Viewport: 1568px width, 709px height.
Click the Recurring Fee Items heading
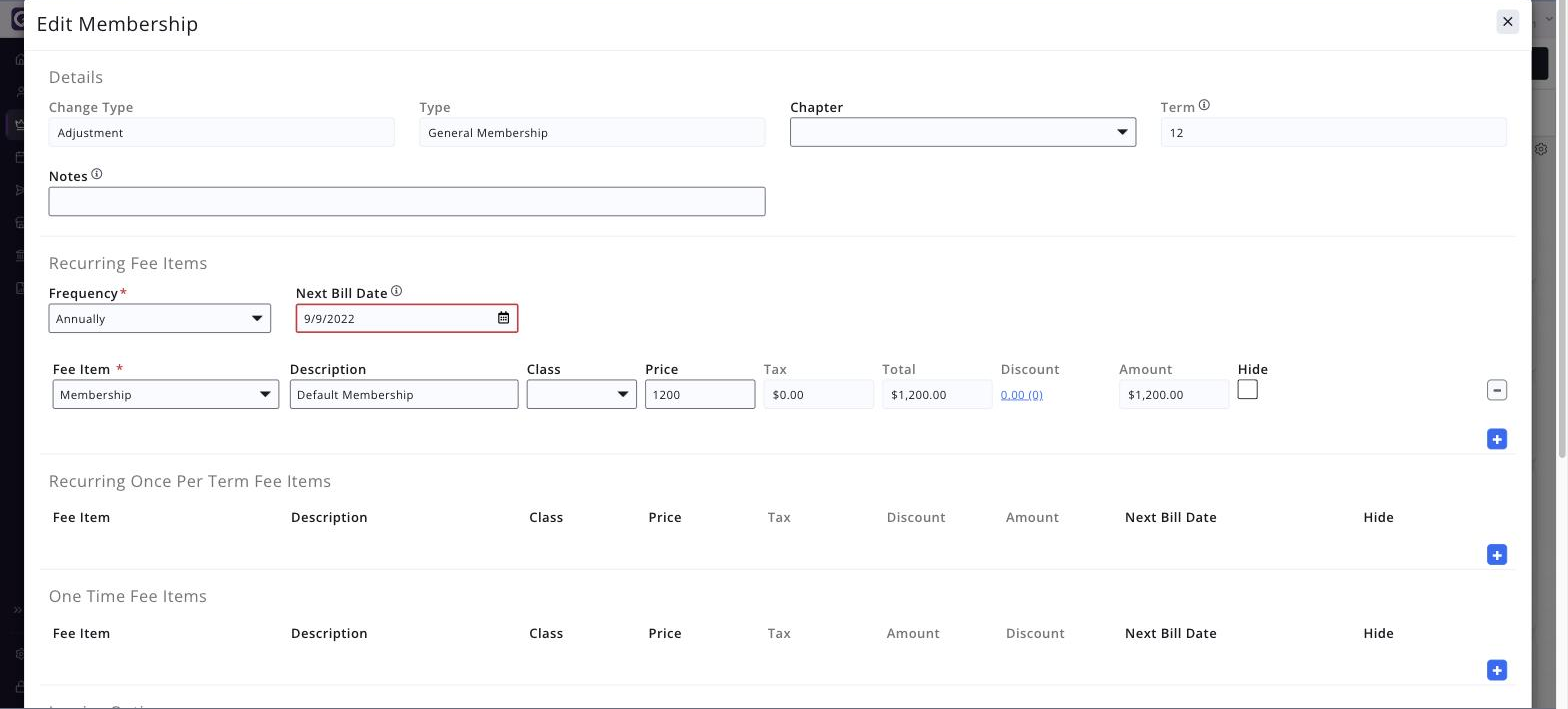(128, 263)
